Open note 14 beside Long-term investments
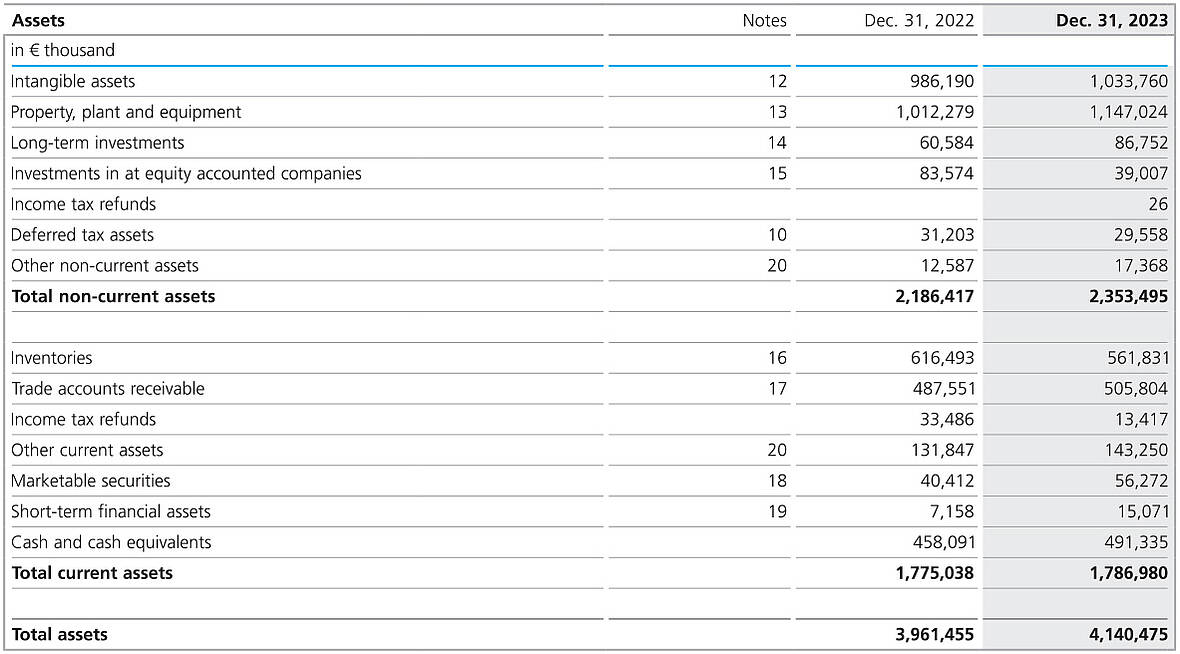Viewport: 1180px width, 654px height. (x=777, y=143)
